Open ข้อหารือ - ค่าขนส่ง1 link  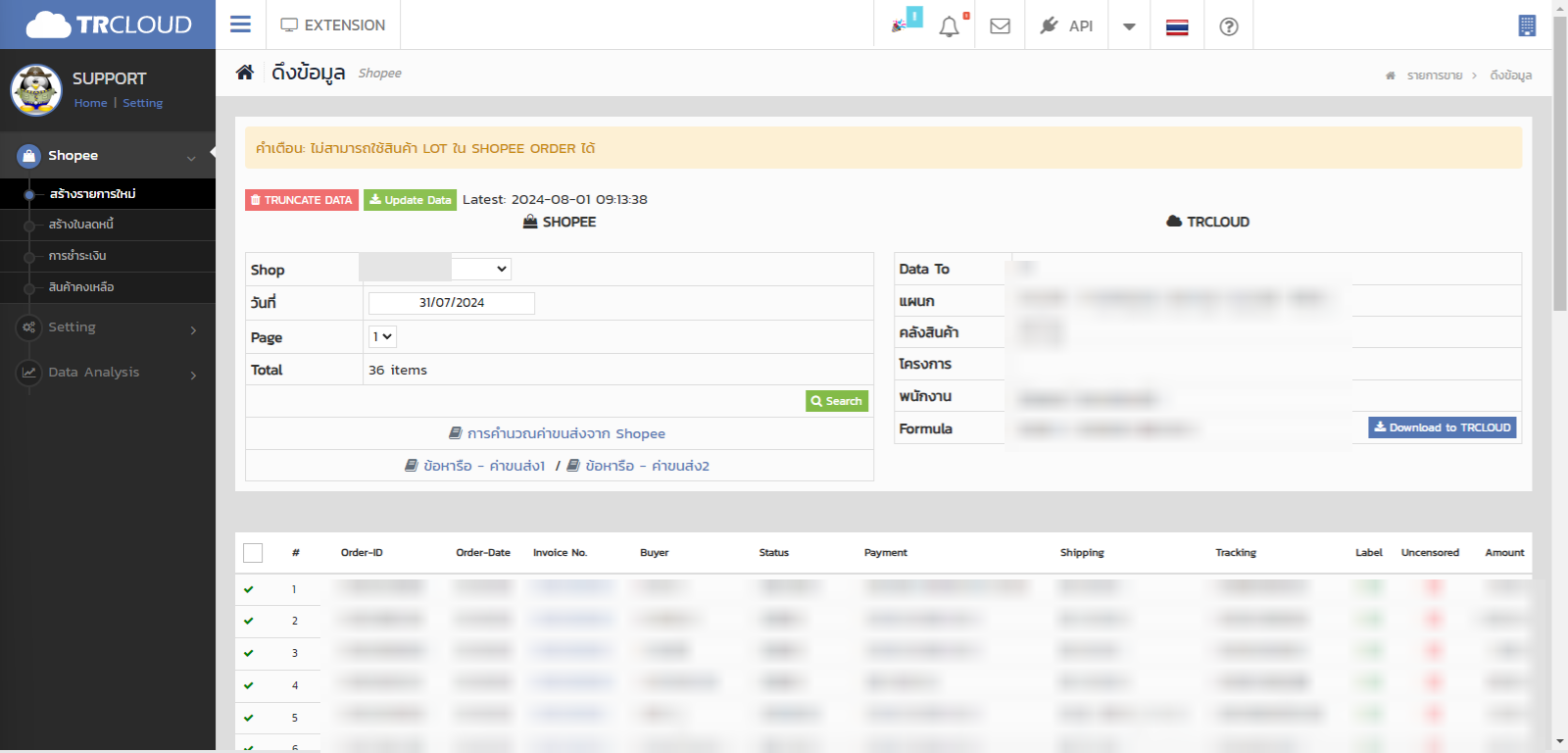475,466
